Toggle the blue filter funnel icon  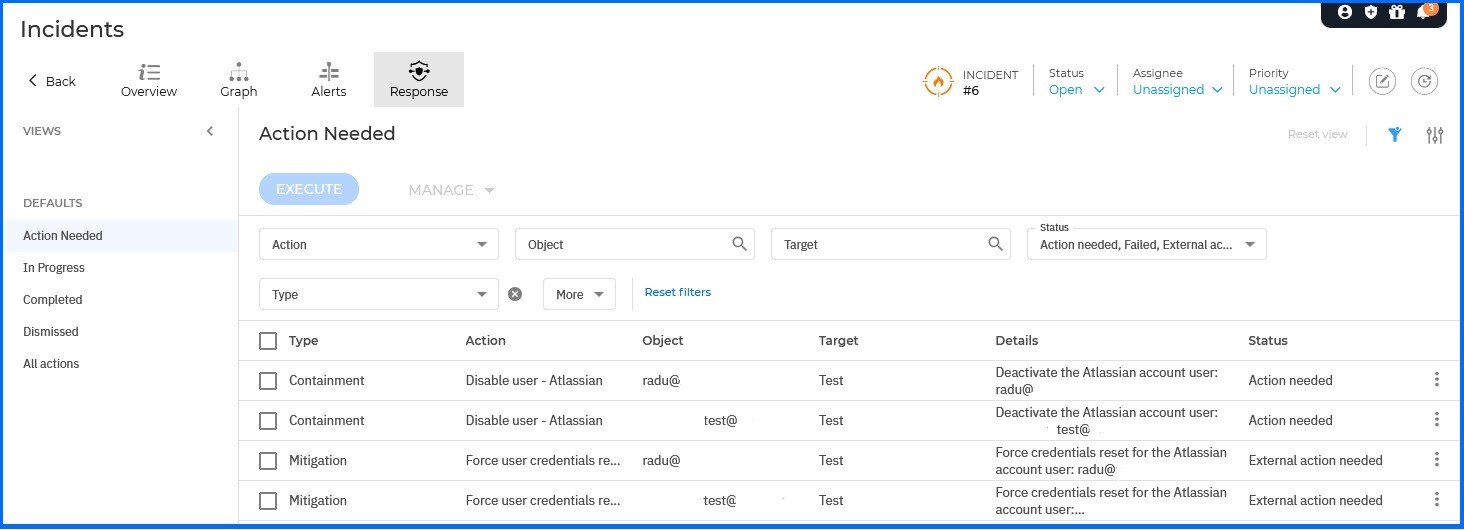tap(1395, 135)
